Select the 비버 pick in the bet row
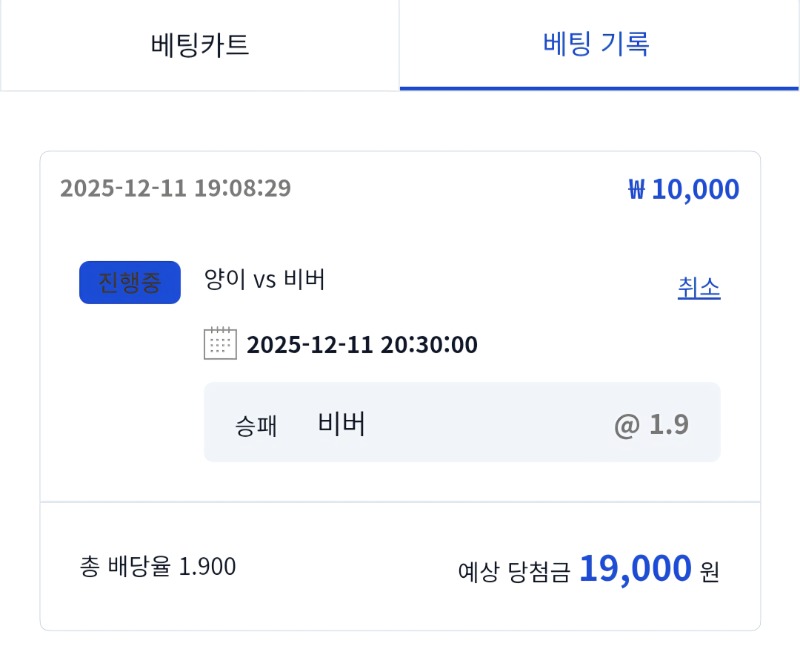Viewport: 800px width, 655px height. (x=340, y=422)
